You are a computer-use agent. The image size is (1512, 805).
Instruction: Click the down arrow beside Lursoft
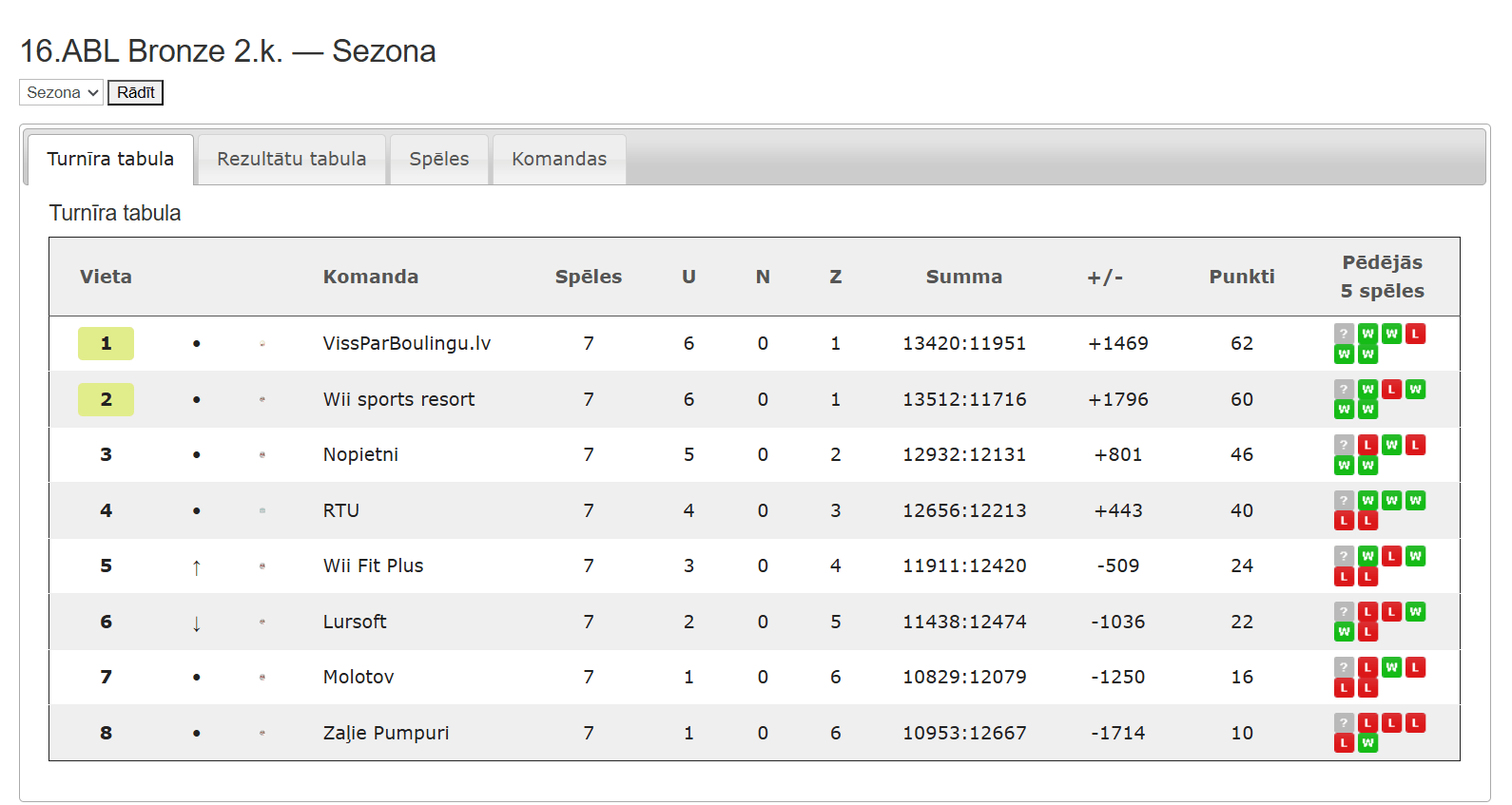pos(197,623)
